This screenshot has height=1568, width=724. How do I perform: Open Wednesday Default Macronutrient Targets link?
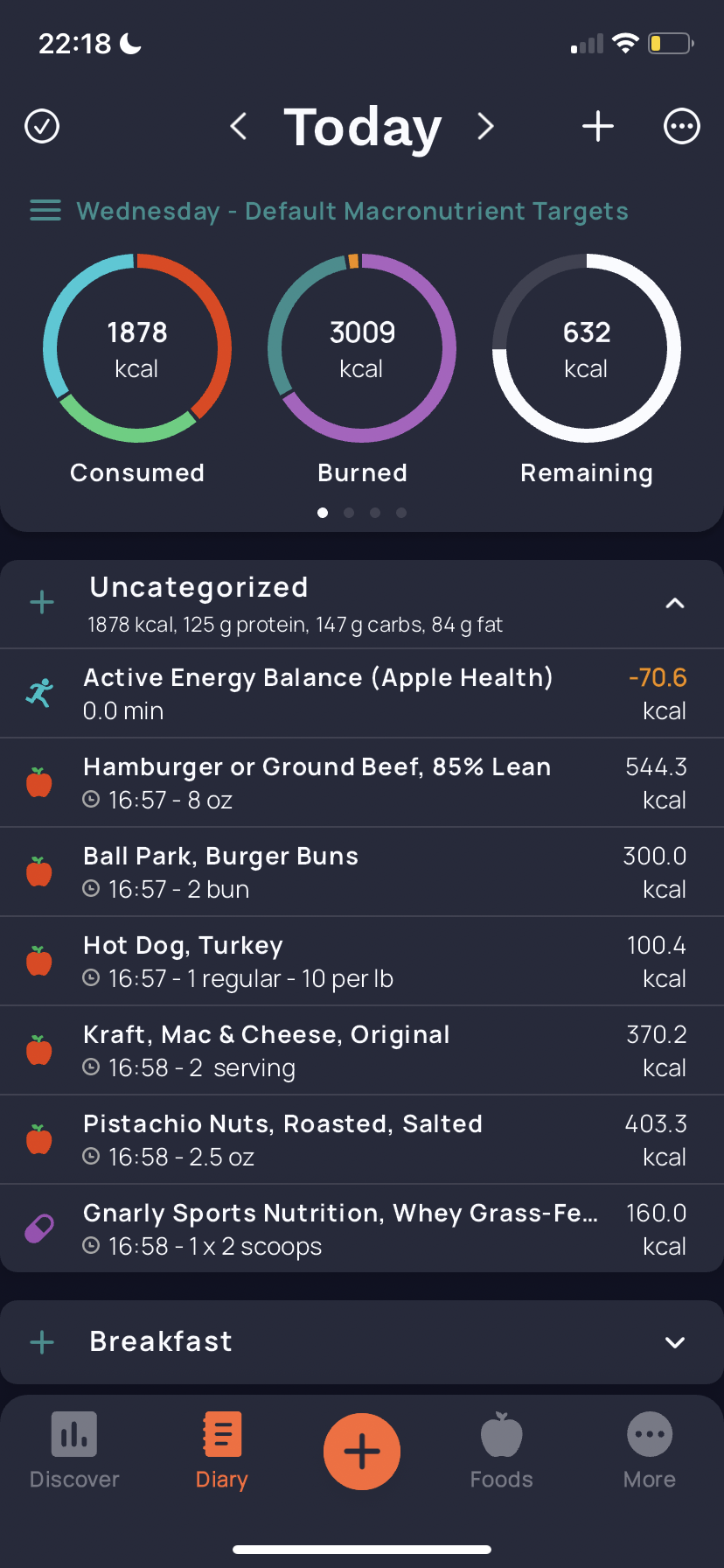(352, 211)
